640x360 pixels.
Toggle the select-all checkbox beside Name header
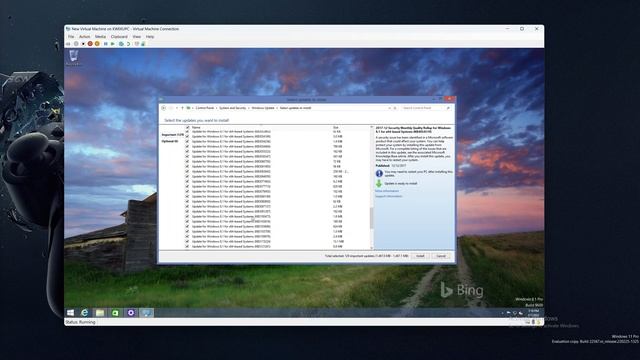tap(187, 127)
